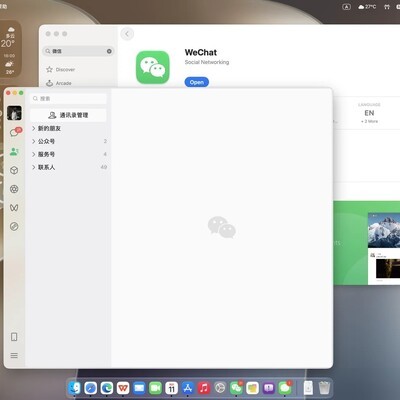Click the blue Open button for WeChat

click(197, 82)
